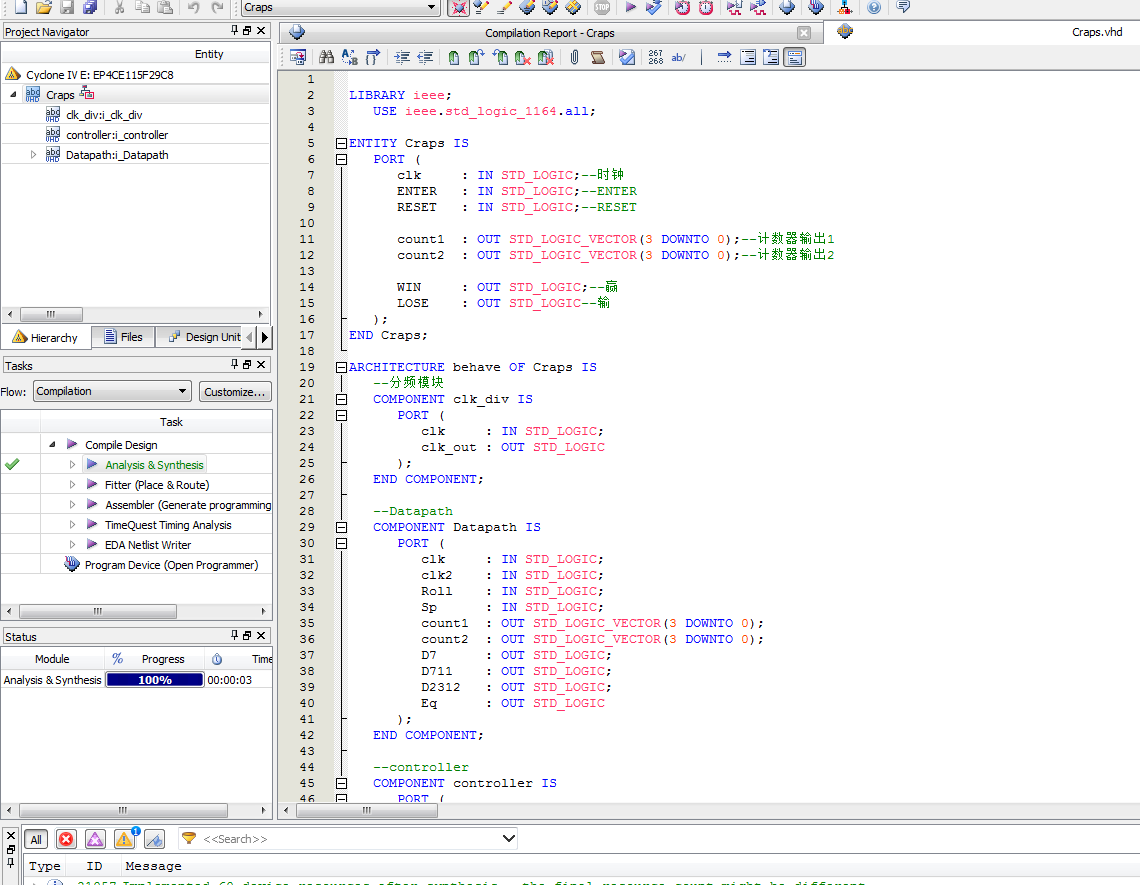Click the Start Compilation play icon

tap(630, 8)
